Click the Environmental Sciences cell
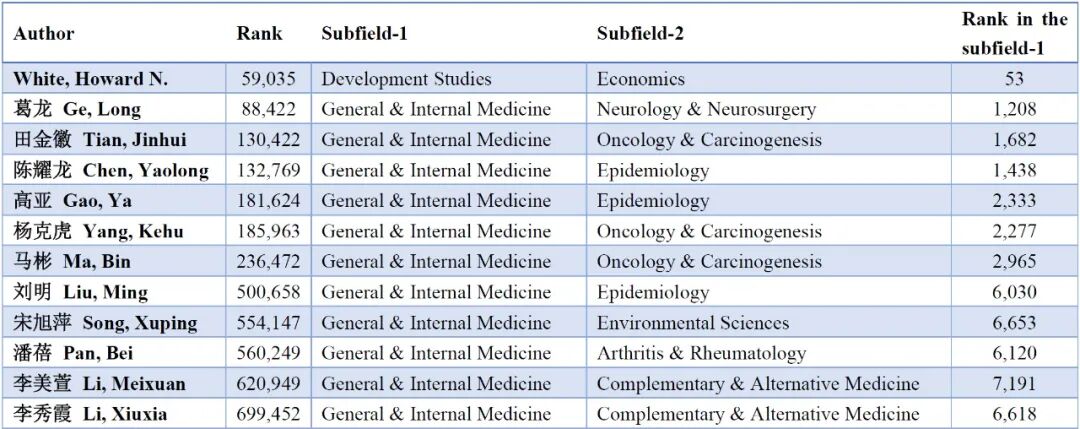This screenshot has height=429, width=1080. click(693, 323)
